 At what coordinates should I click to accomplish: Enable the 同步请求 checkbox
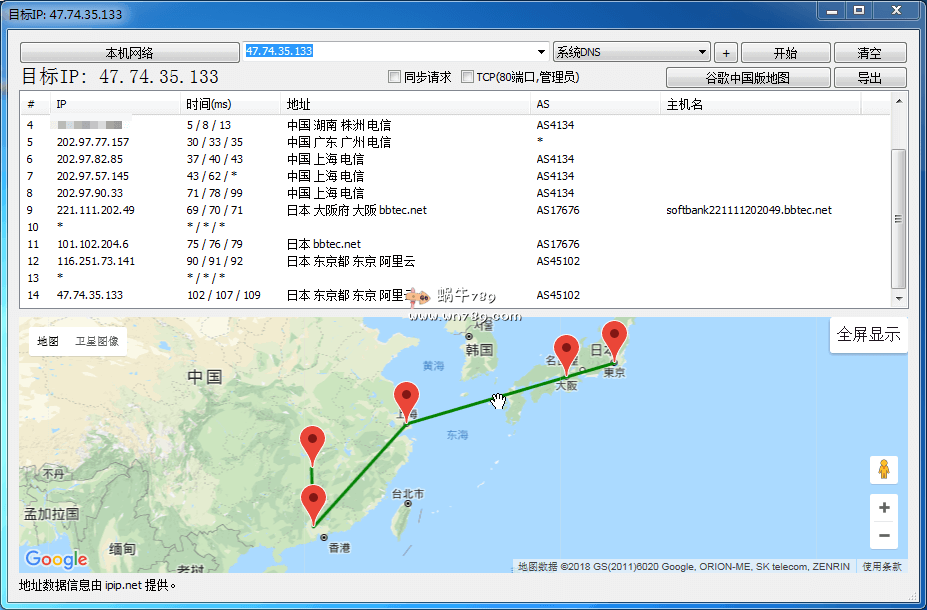pos(395,77)
